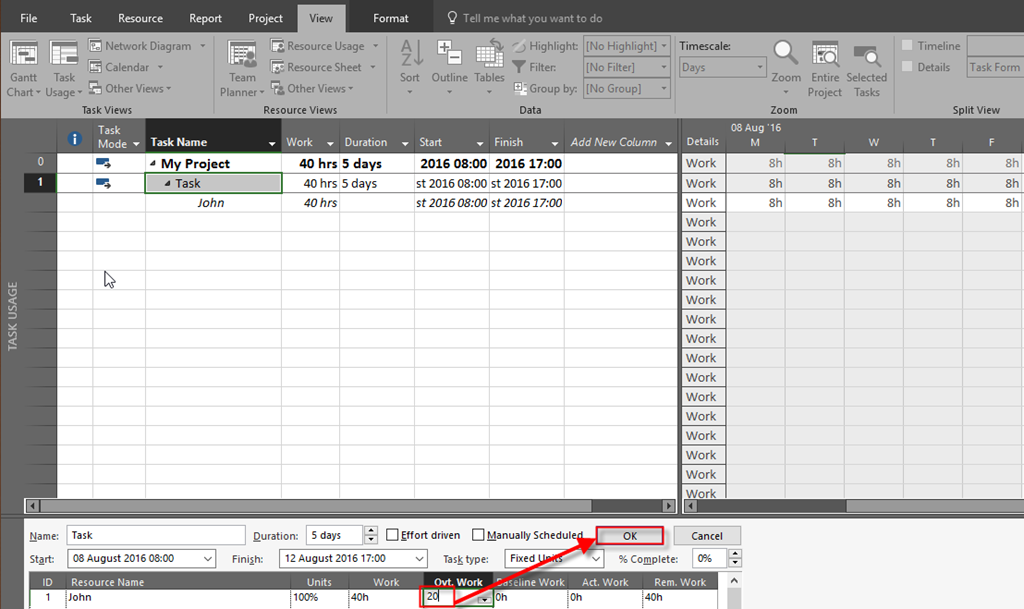Click the Sort icon in Data group
The height and width of the screenshot is (609, 1024).
click(410, 56)
